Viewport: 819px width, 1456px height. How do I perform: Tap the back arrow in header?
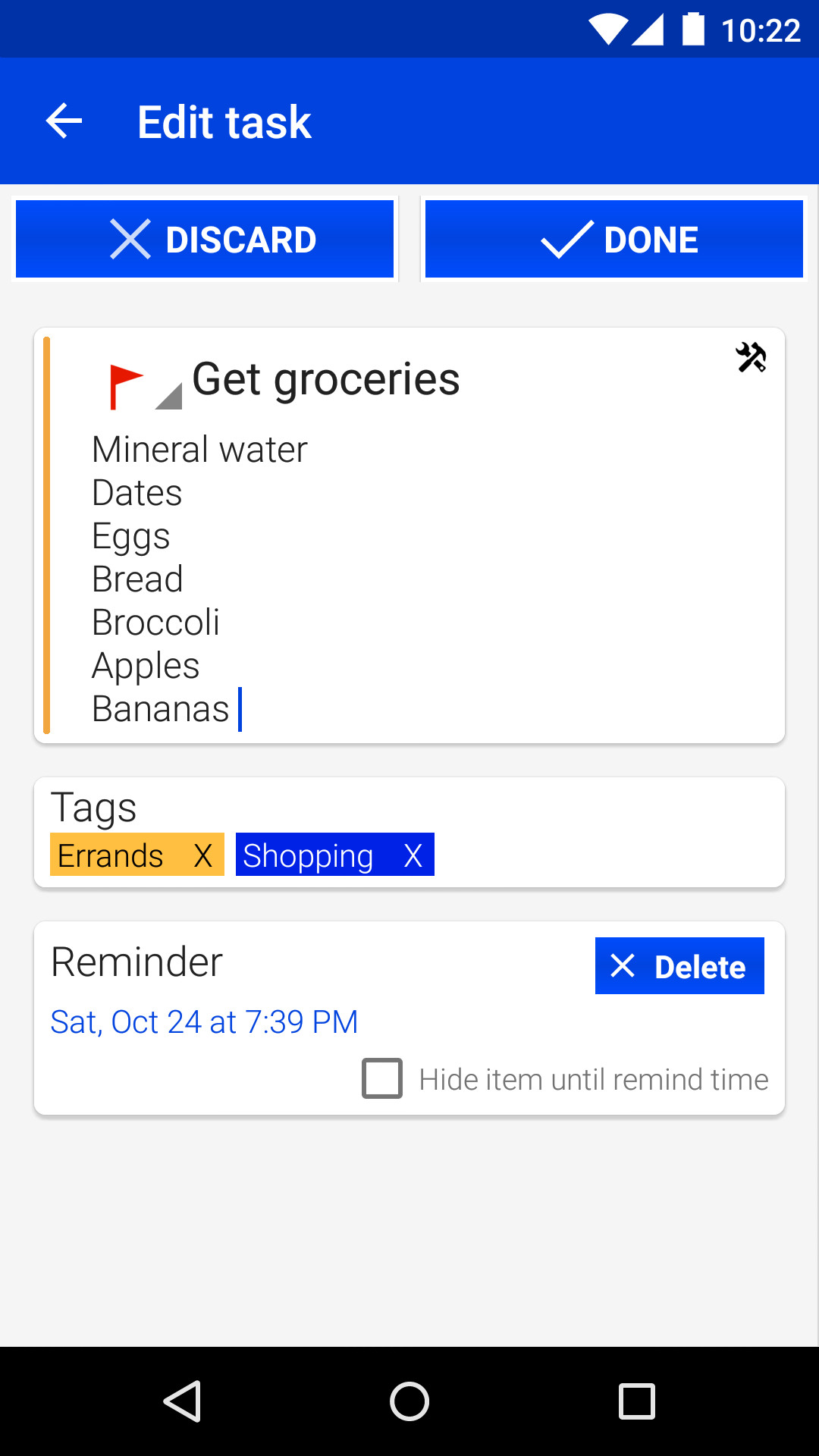[x=64, y=121]
